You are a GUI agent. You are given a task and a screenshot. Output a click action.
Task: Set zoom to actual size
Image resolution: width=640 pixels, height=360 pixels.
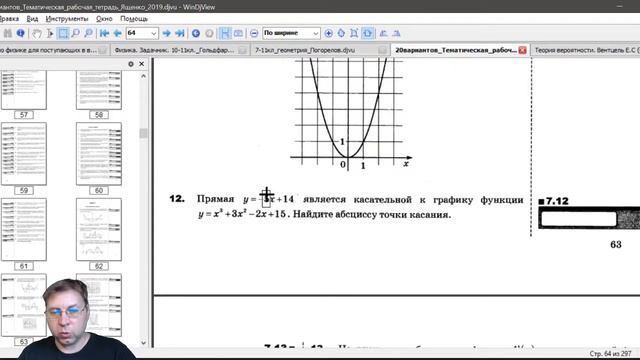pos(341,33)
